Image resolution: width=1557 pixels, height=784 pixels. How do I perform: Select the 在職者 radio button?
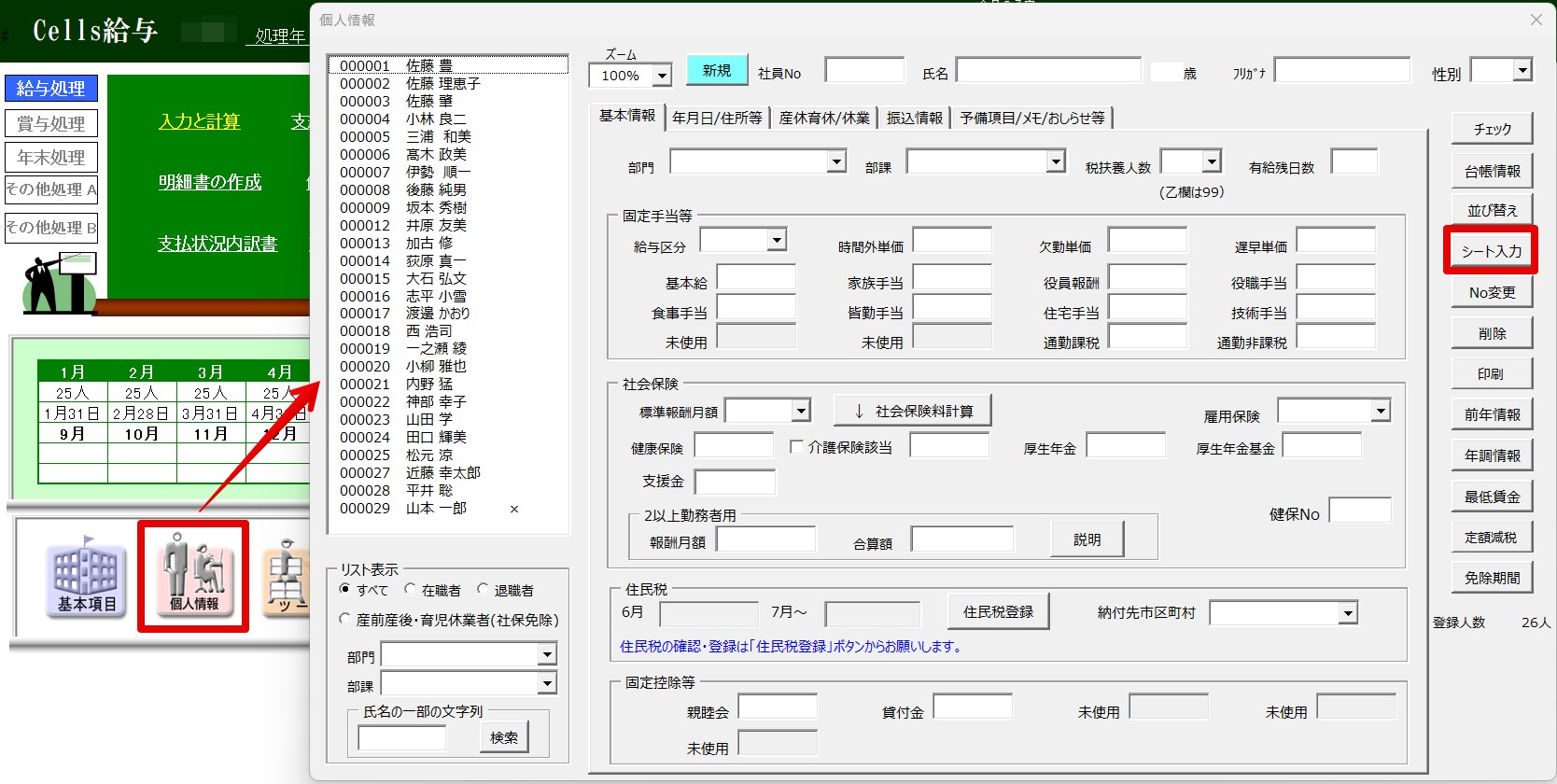(410, 589)
